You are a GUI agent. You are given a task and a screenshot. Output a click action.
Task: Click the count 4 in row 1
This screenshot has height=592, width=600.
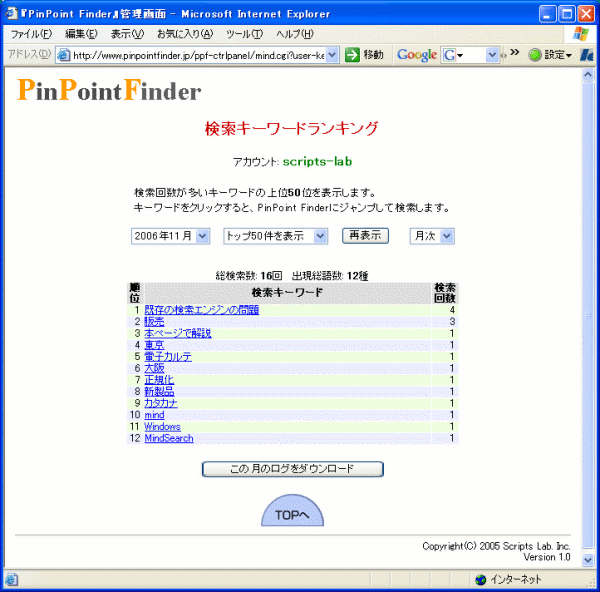click(x=452, y=310)
